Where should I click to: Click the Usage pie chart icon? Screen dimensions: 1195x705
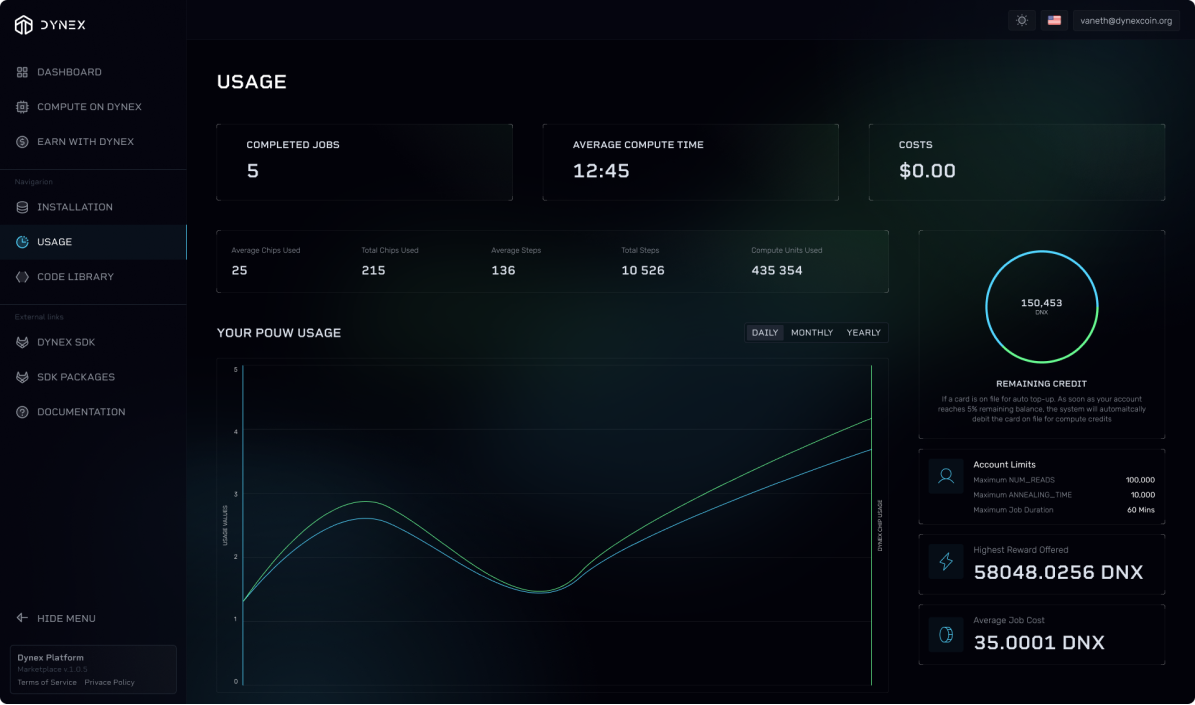22,242
